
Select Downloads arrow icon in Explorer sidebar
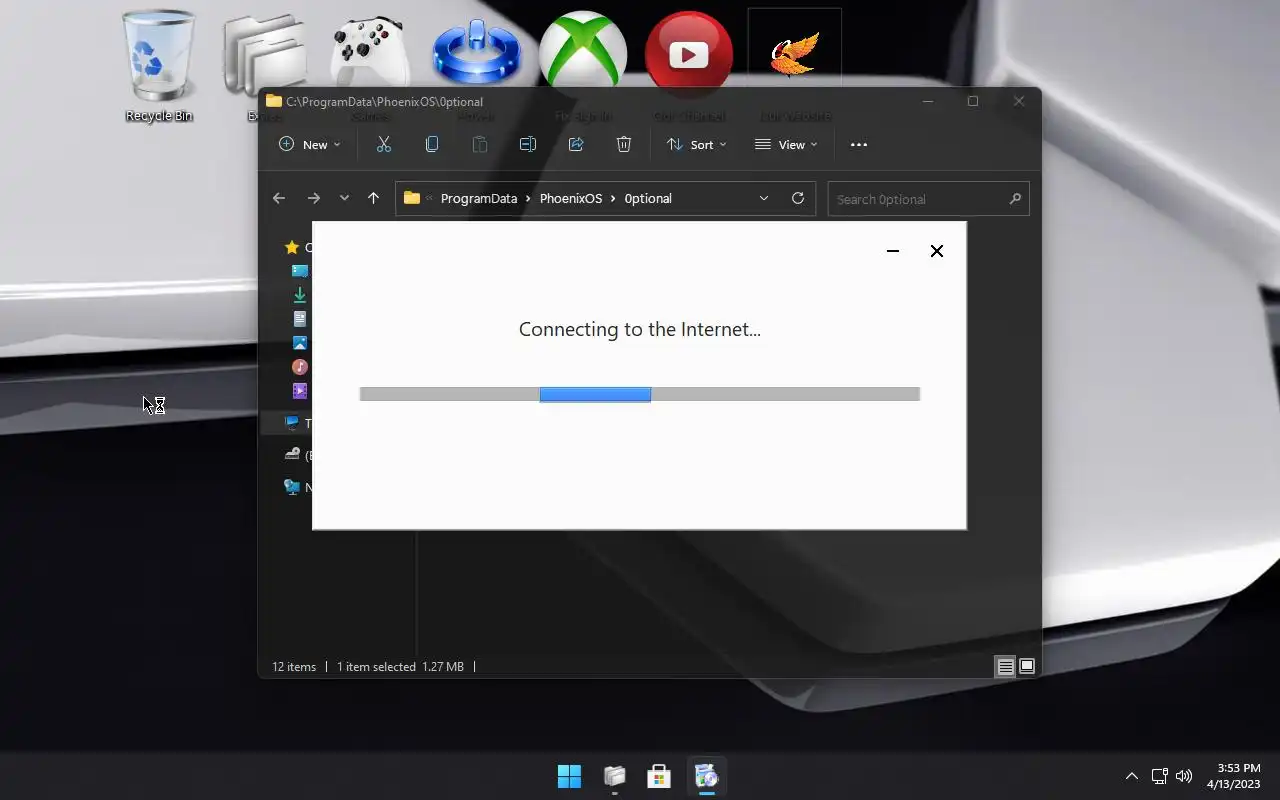pos(299,295)
